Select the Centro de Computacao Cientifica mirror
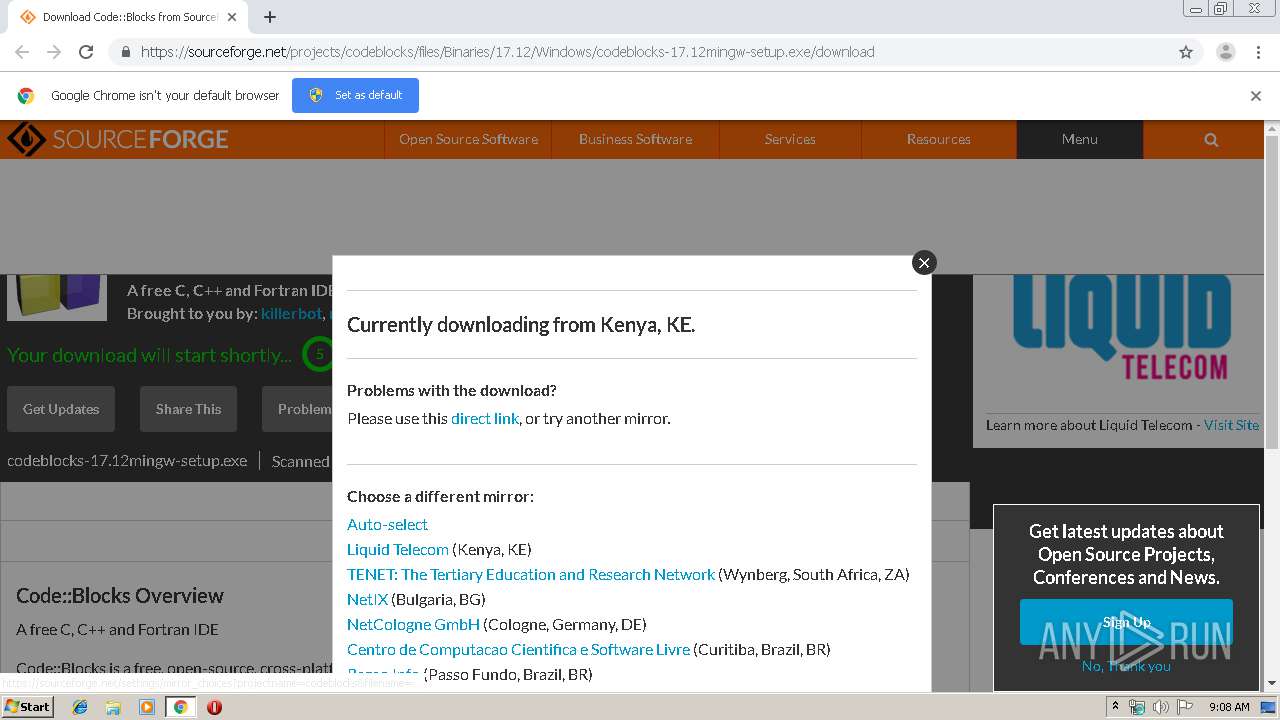Screen dimensions: 1280x720 tap(518, 649)
